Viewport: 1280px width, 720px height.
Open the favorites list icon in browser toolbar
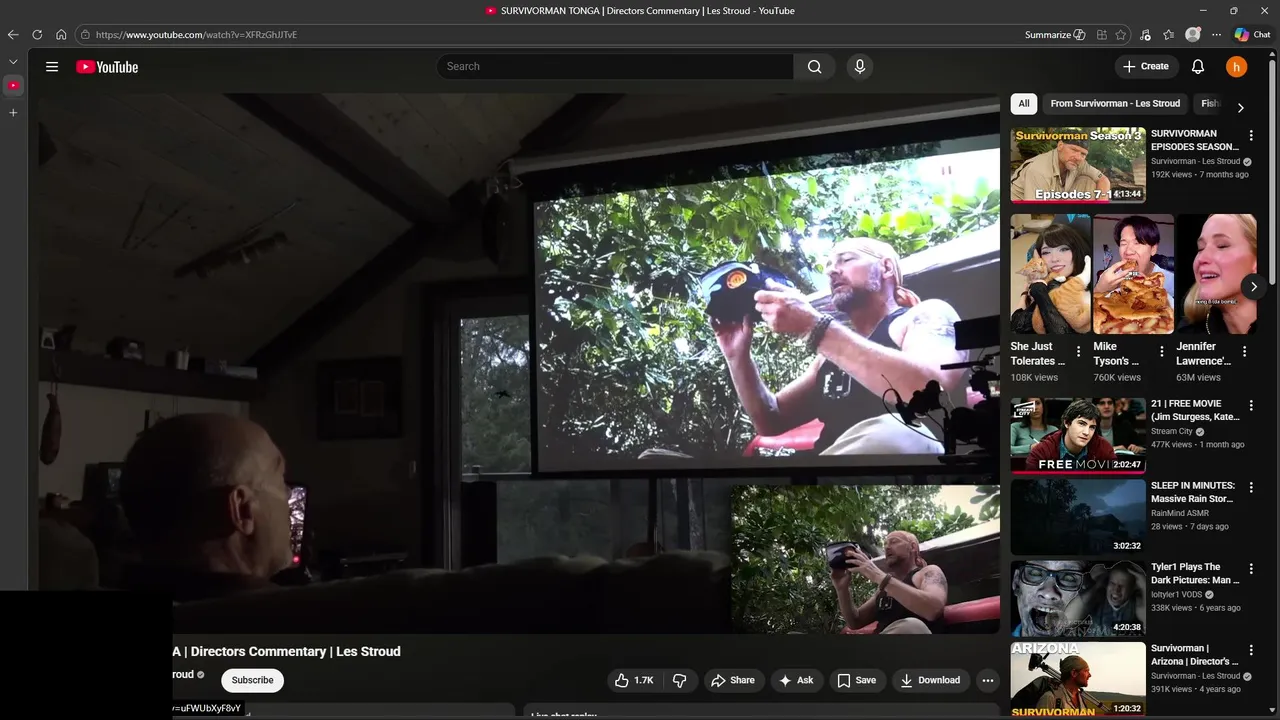click(1168, 35)
